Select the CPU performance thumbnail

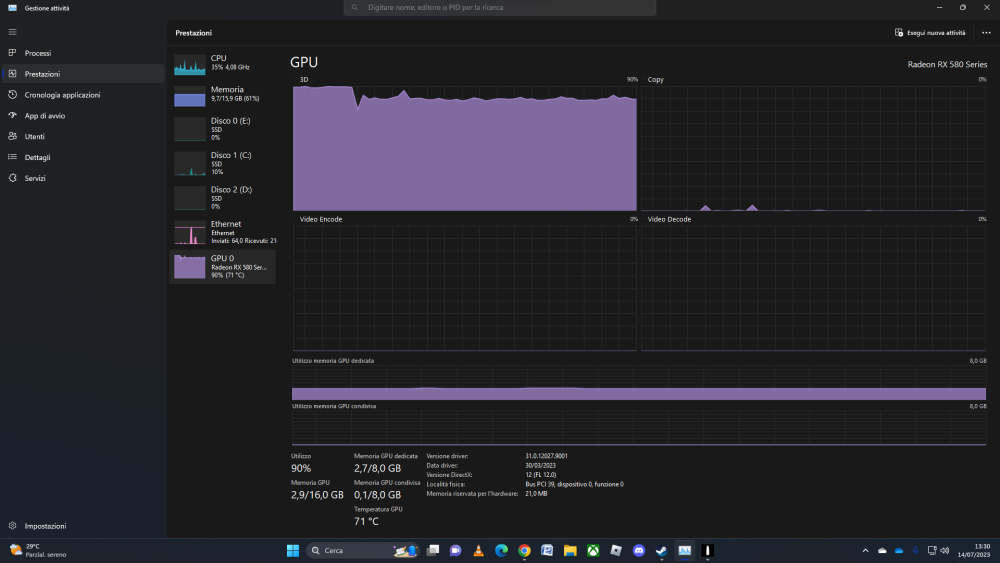(x=223, y=64)
